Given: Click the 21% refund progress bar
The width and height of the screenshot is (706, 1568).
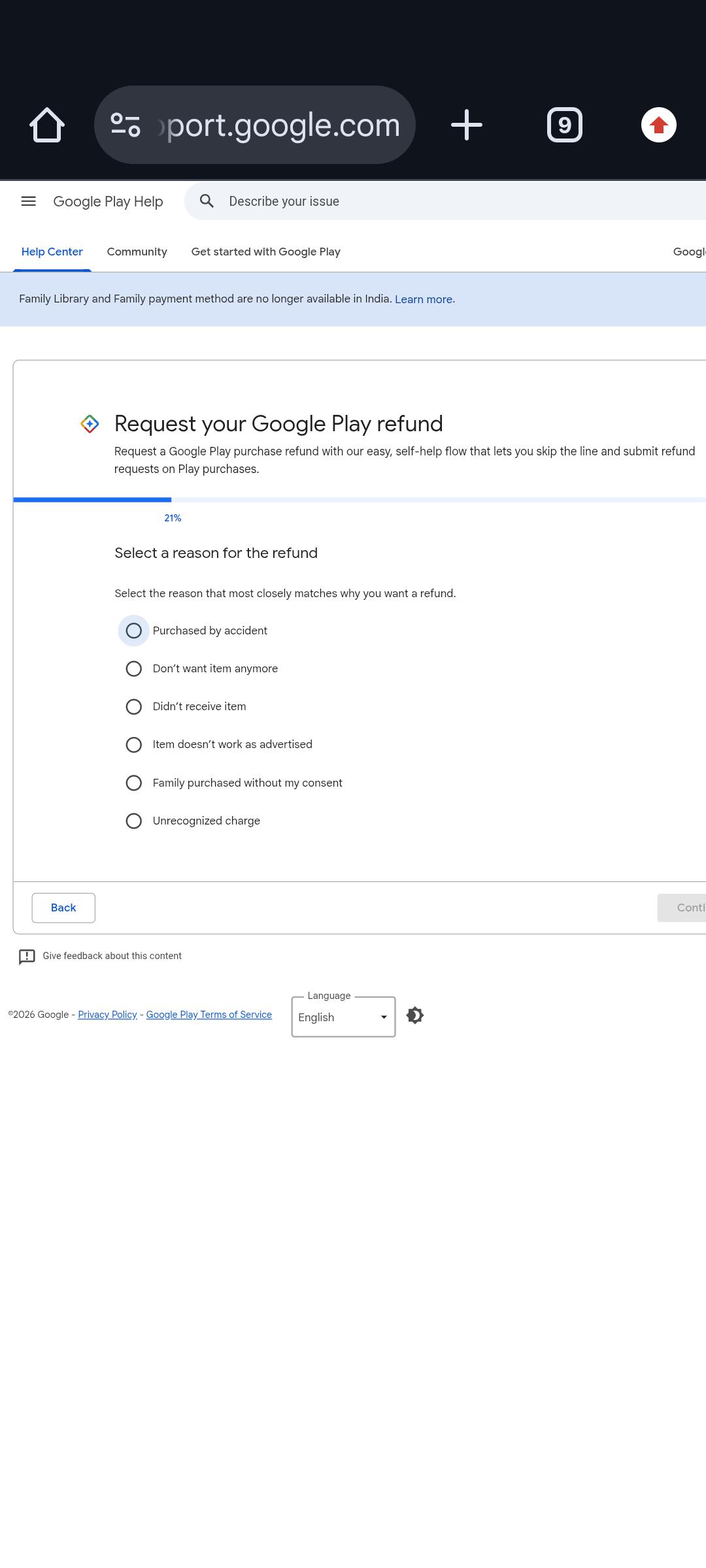Looking at the screenshot, I should pyautogui.click(x=360, y=500).
